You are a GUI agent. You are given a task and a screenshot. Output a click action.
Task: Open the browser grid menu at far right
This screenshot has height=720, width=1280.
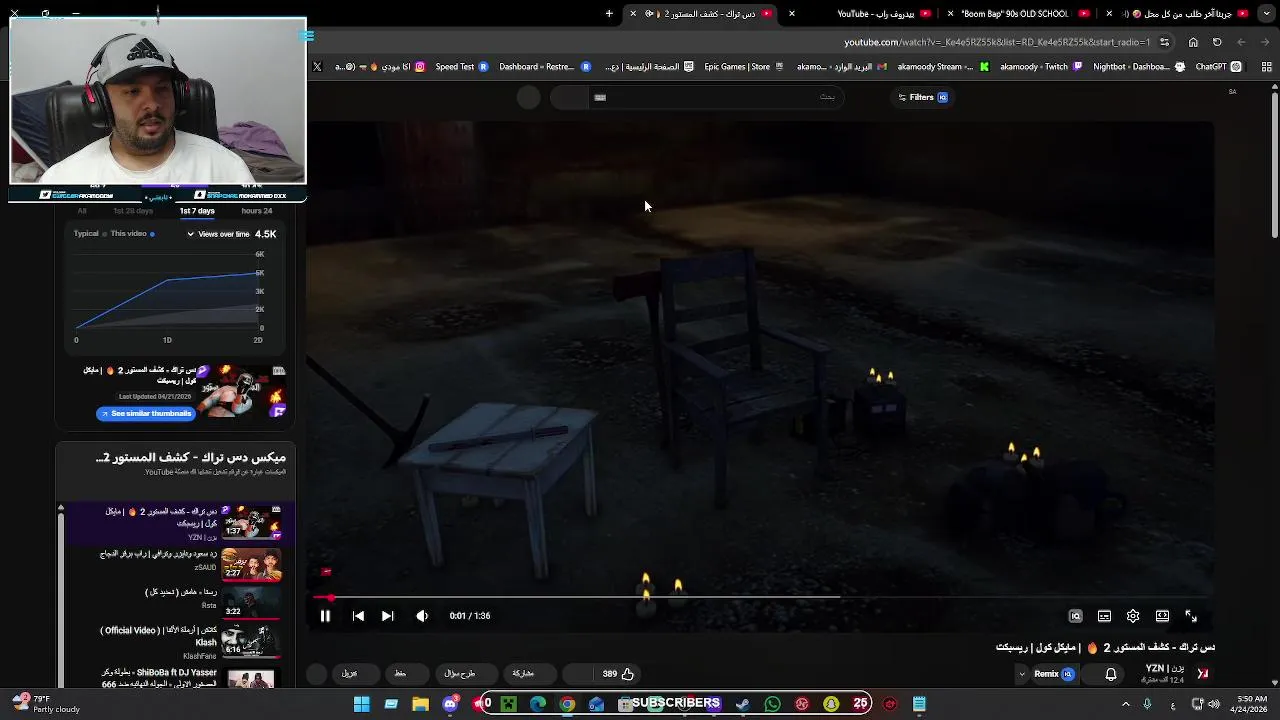1266,67
